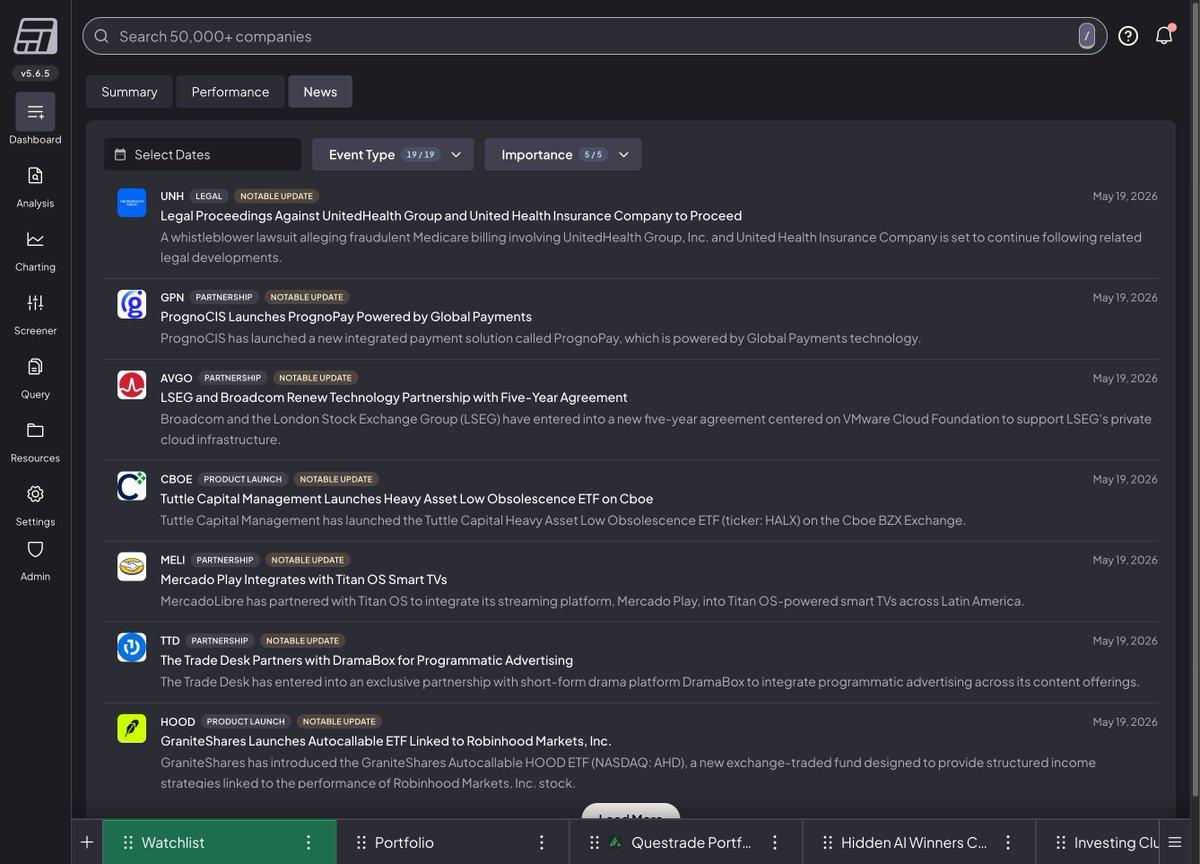Open the Query sidebar icon

(x=35, y=367)
